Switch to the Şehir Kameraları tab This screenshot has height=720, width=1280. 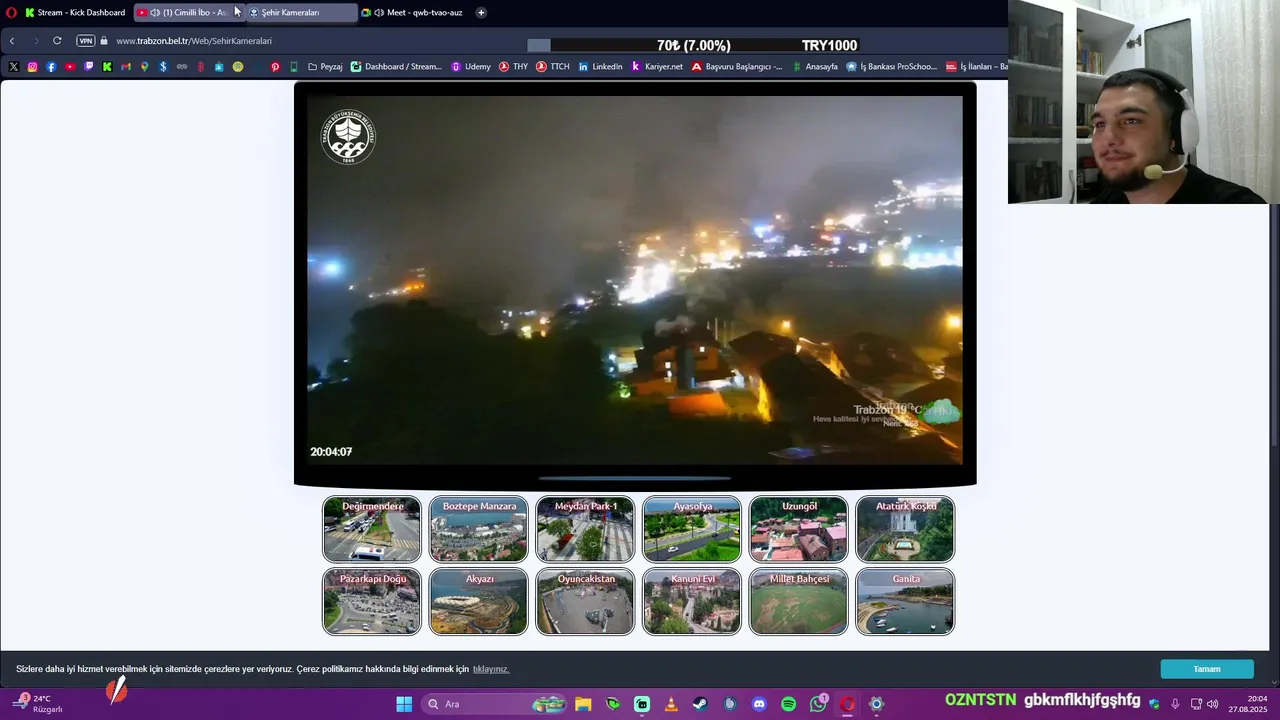pyautogui.click(x=300, y=13)
